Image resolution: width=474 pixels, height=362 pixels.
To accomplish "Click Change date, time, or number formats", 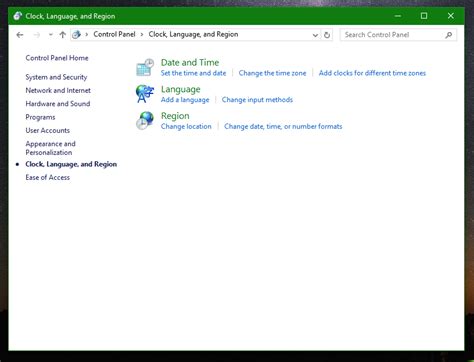I will 283,126.
